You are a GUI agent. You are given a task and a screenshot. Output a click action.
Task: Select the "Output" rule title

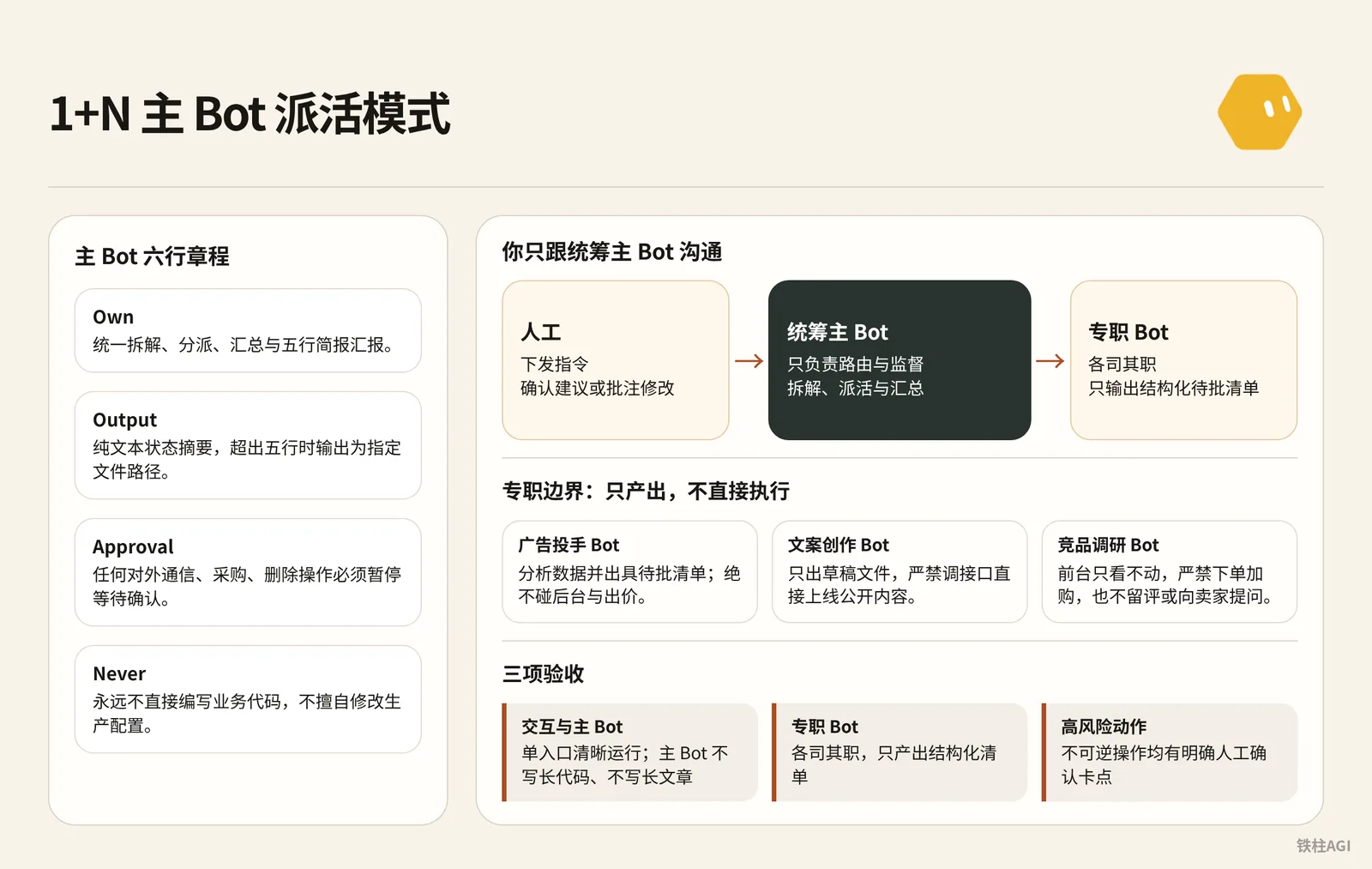[125, 420]
